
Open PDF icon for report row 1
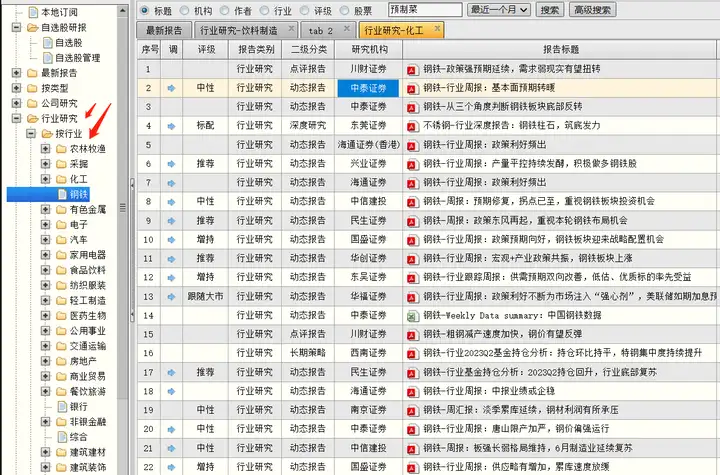click(412, 70)
